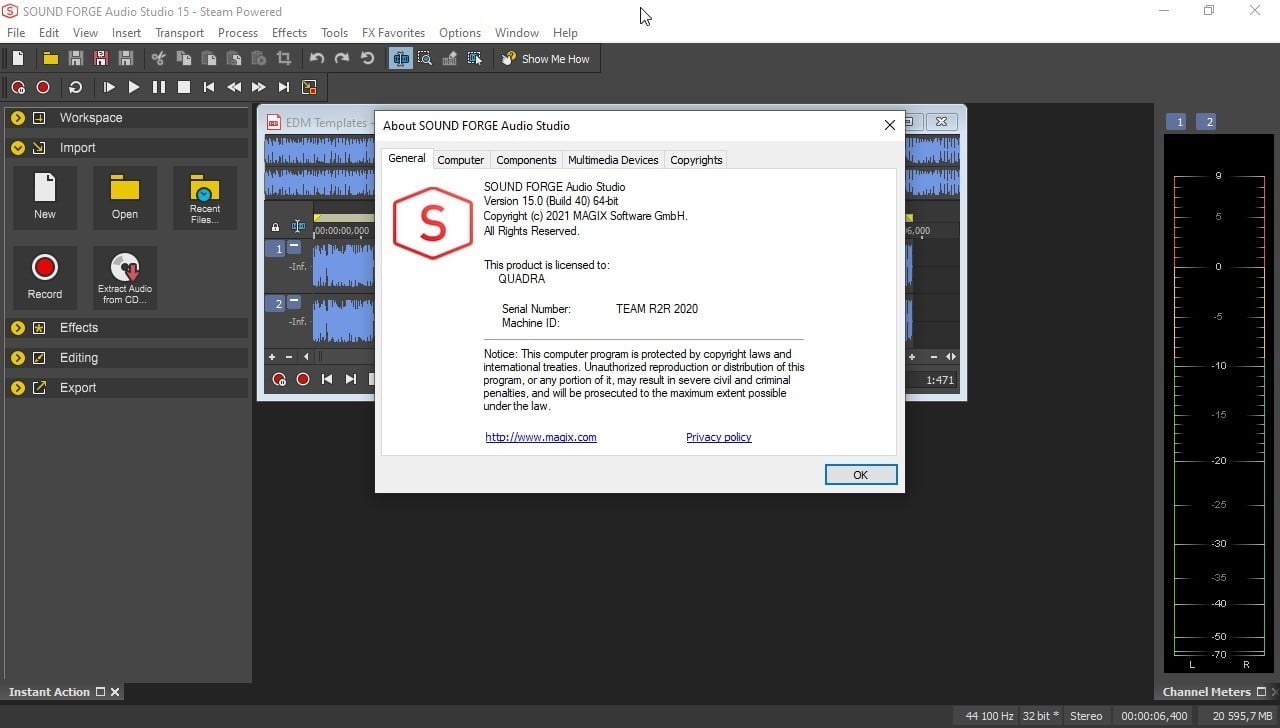Screen dimensions: 1280x728
Task: Toggle Loop Playback in the transport bar
Action: tap(75, 87)
